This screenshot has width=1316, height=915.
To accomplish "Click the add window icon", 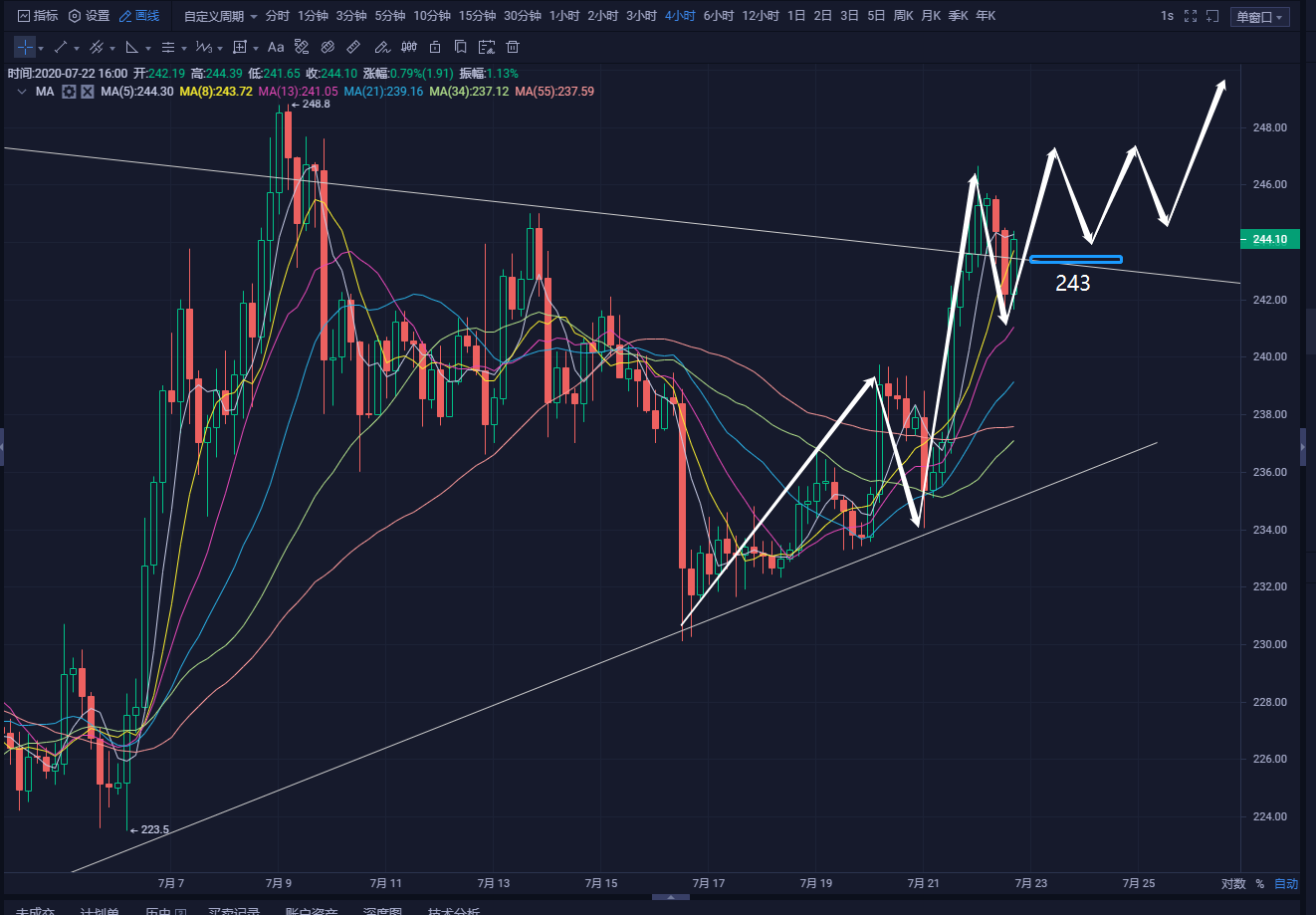I will point(1211,16).
